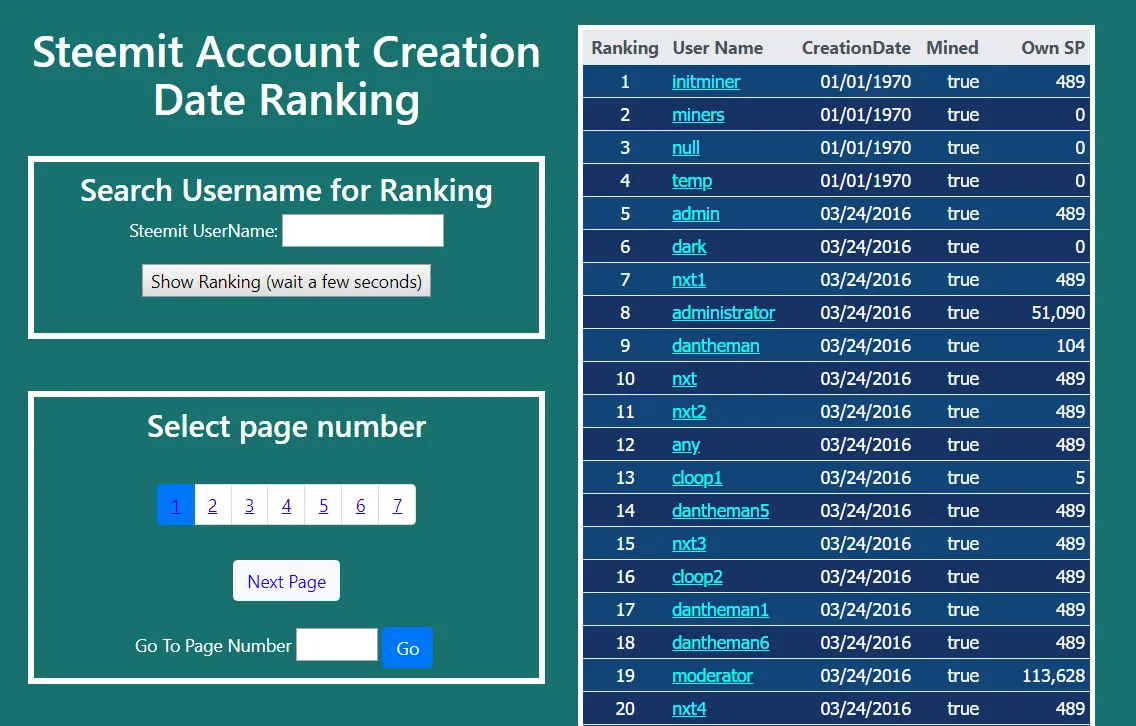
Task: Open the dantheman6 user link
Action: pos(720,643)
